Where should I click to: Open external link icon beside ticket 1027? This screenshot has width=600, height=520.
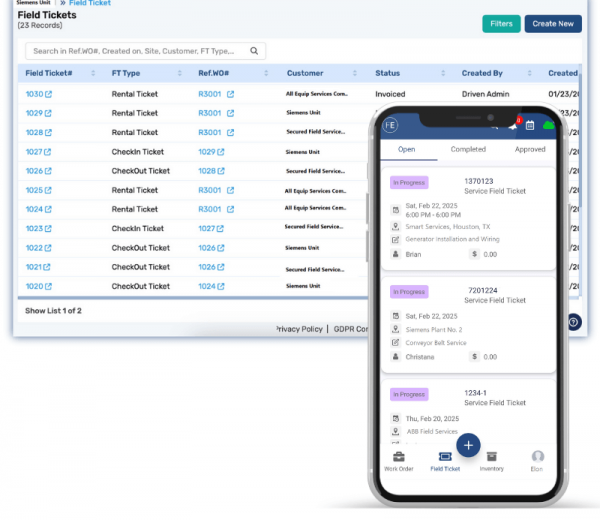[x=47, y=152]
